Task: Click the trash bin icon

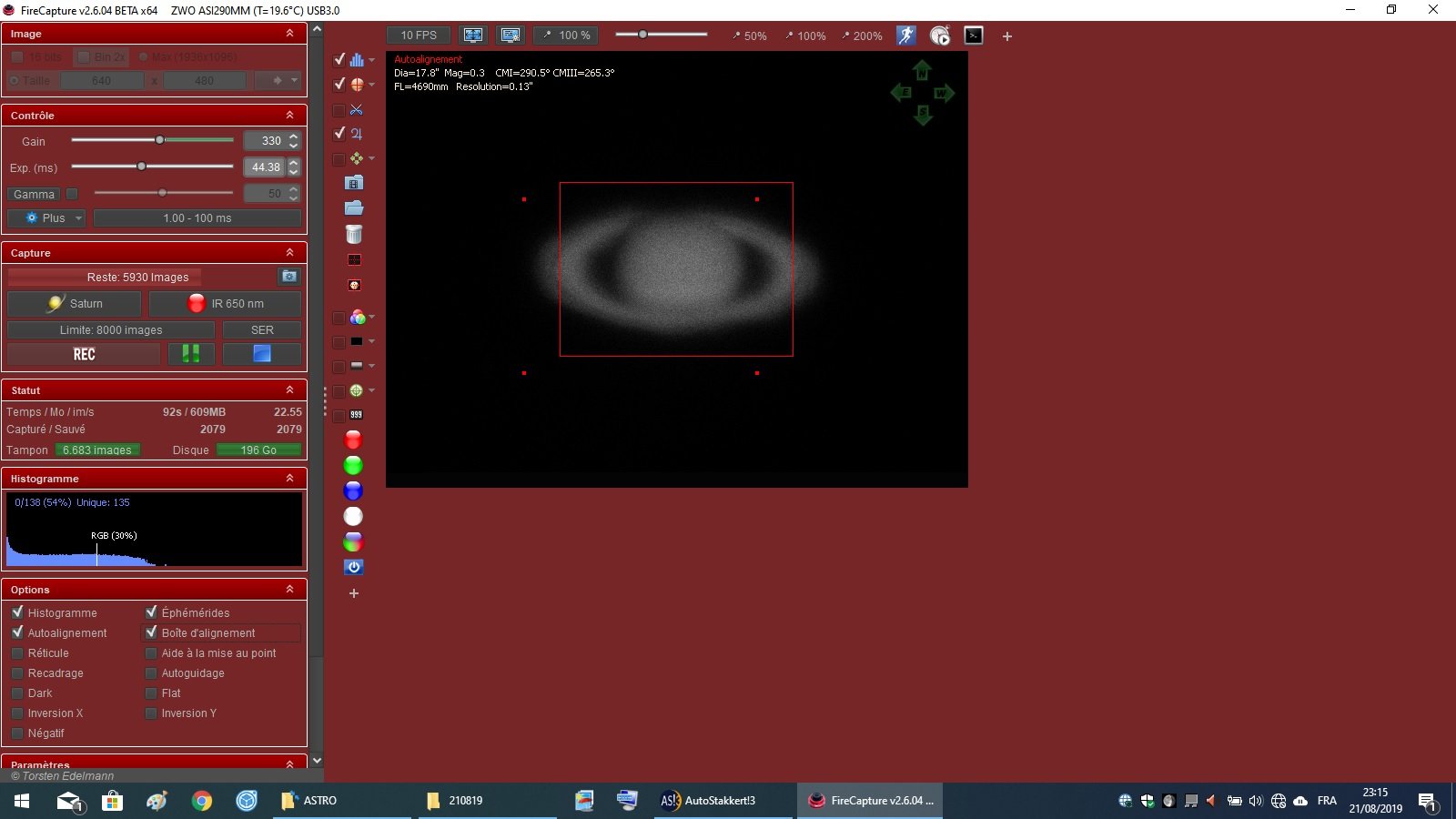Action: 354,234
